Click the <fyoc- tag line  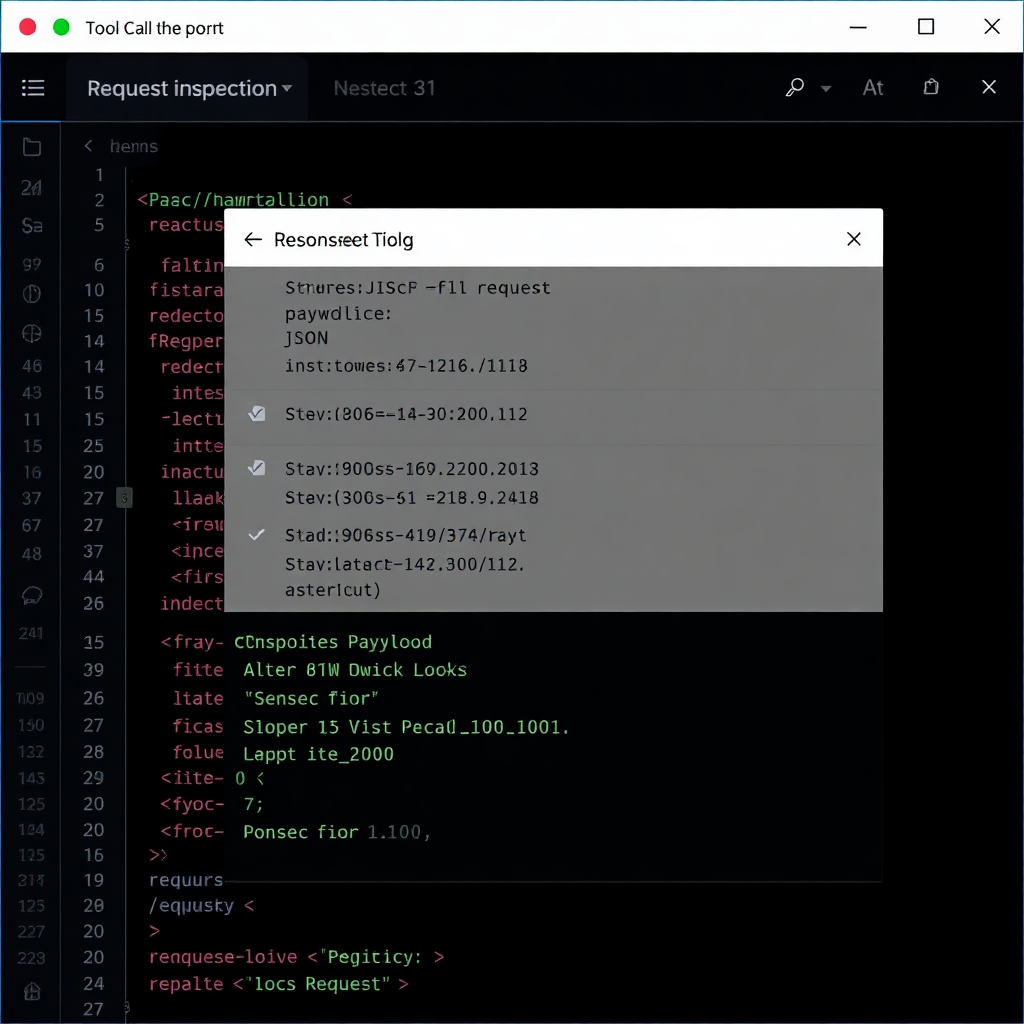[x=192, y=804]
